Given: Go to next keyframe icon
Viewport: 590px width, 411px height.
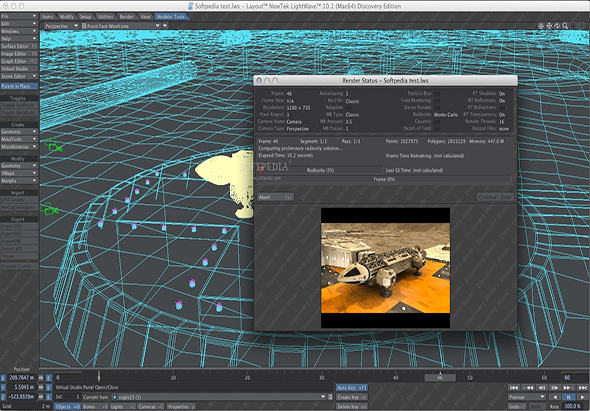Looking at the screenshot, I should (x=568, y=388).
